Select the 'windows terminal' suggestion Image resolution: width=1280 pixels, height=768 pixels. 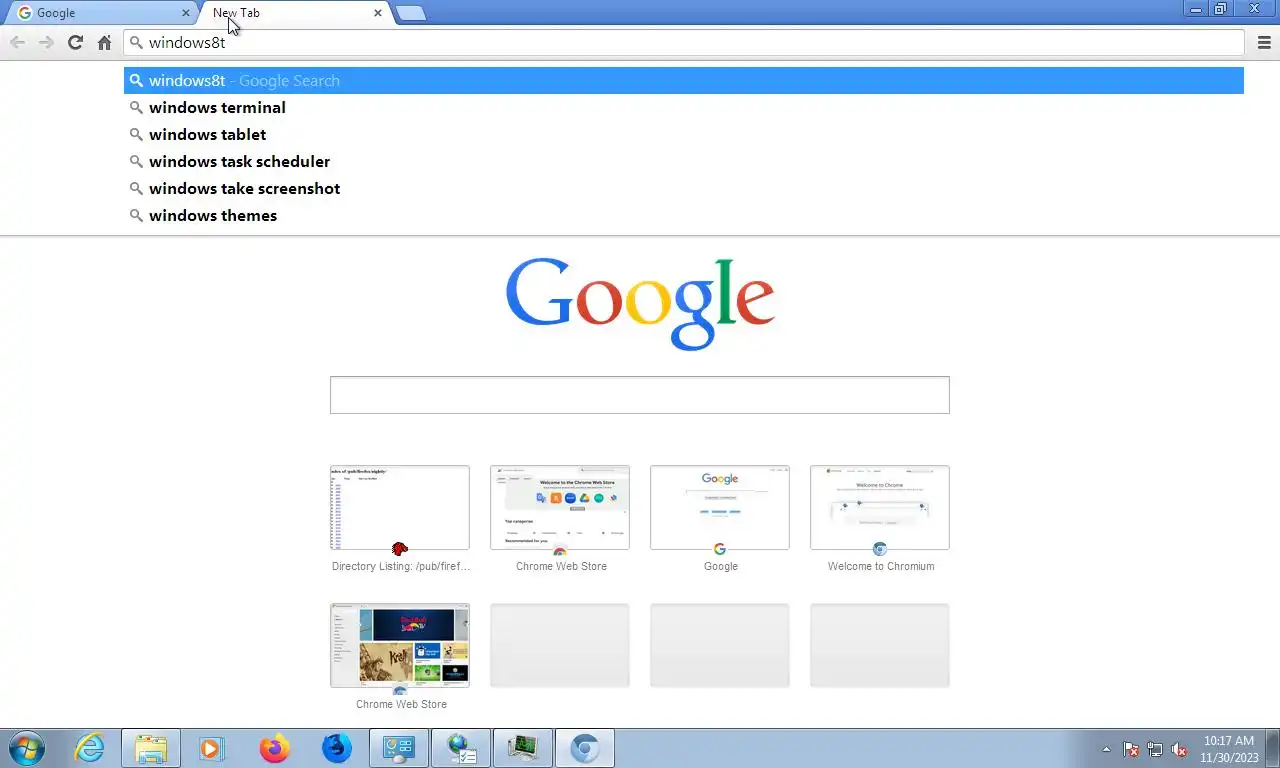tap(684, 107)
